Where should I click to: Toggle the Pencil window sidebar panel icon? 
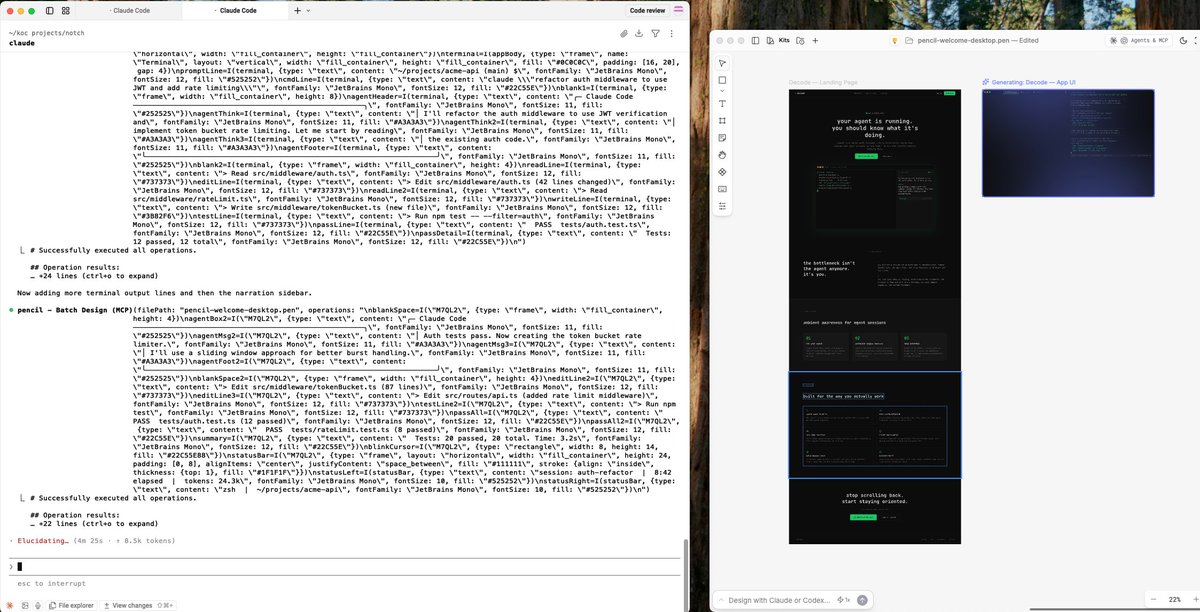click(755, 40)
